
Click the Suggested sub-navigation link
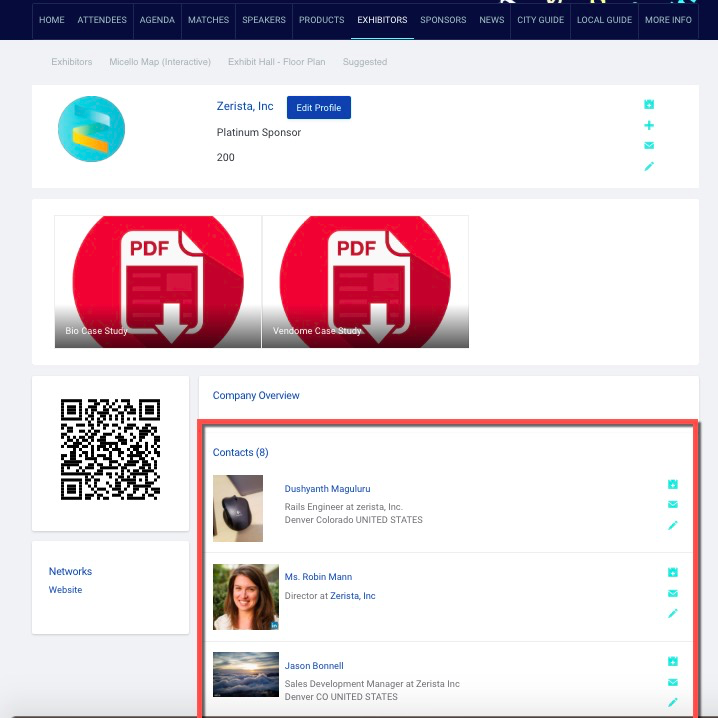pyautogui.click(x=365, y=62)
